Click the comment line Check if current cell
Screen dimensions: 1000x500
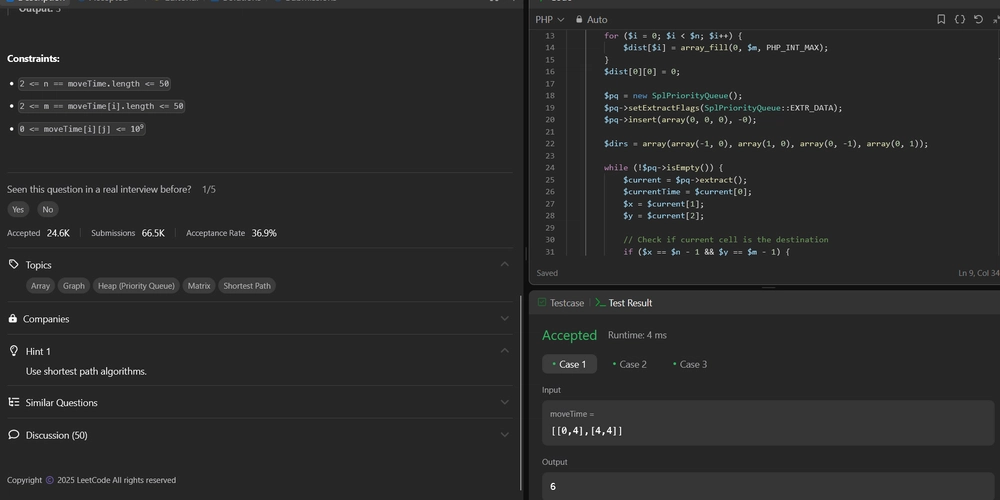(x=726, y=240)
